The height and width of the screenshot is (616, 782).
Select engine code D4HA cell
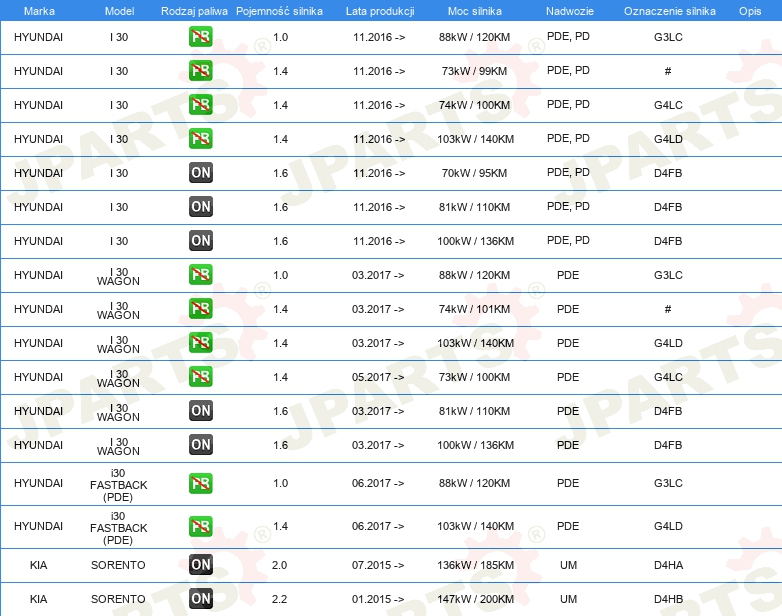(x=668, y=565)
